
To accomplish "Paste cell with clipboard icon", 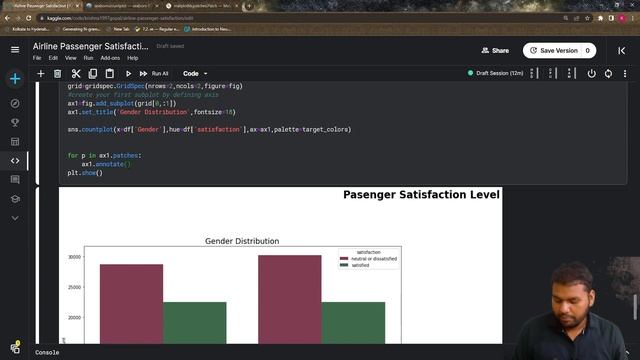I will (x=109, y=73).
